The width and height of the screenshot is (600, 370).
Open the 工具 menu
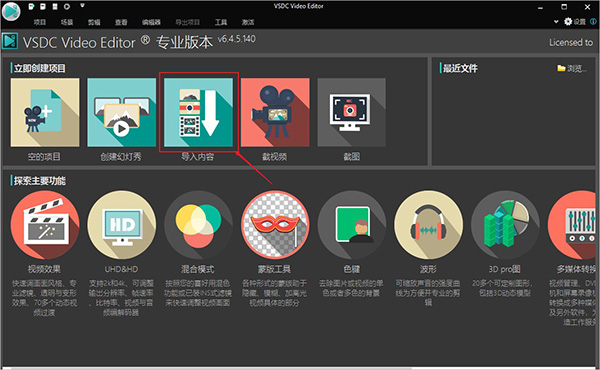221,22
